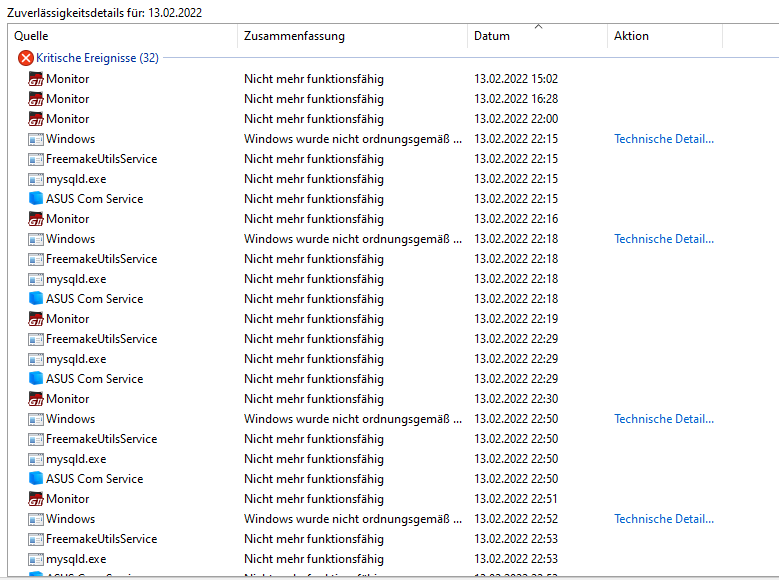This screenshot has height=580, width=779.
Task: Select the Monitor icon at 22:51
Action: 36,498
